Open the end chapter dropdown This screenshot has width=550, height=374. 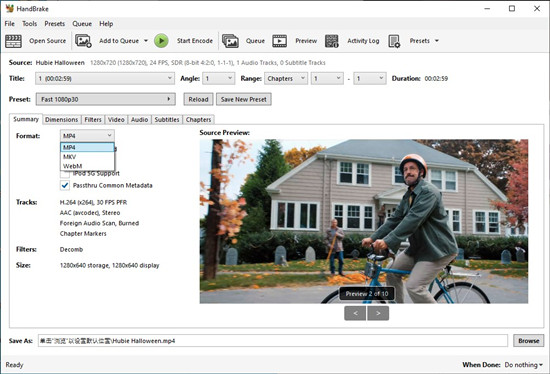[370, 79]
